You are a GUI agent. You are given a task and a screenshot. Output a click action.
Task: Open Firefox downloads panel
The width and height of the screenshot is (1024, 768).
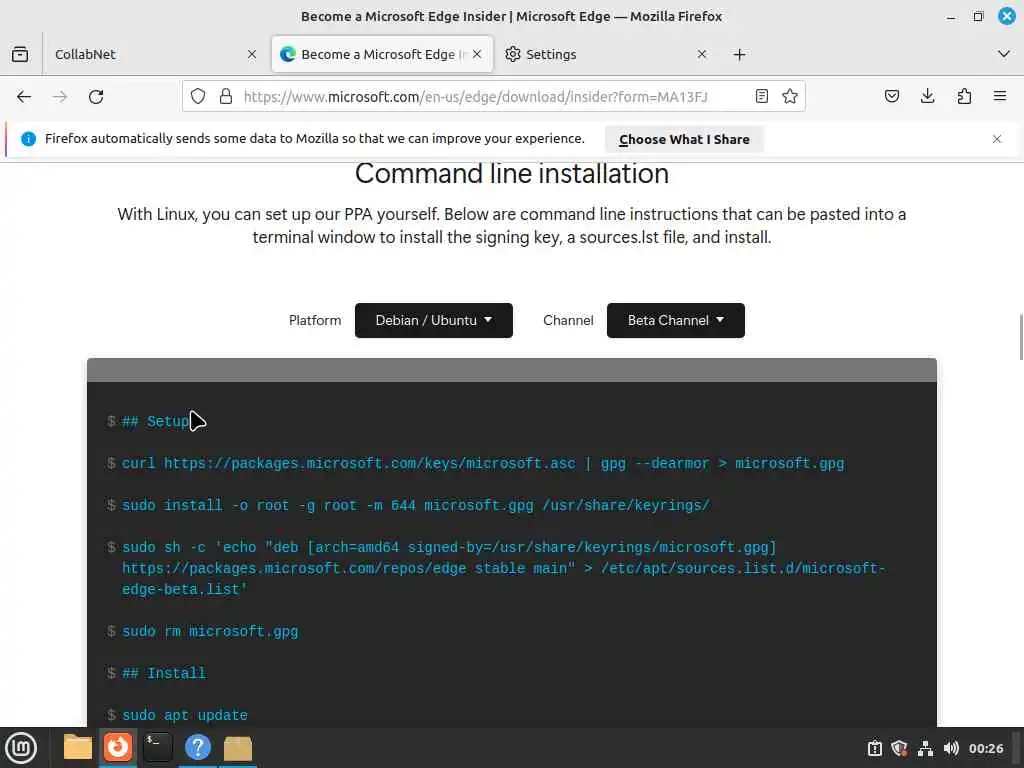[x=927, y=97]
